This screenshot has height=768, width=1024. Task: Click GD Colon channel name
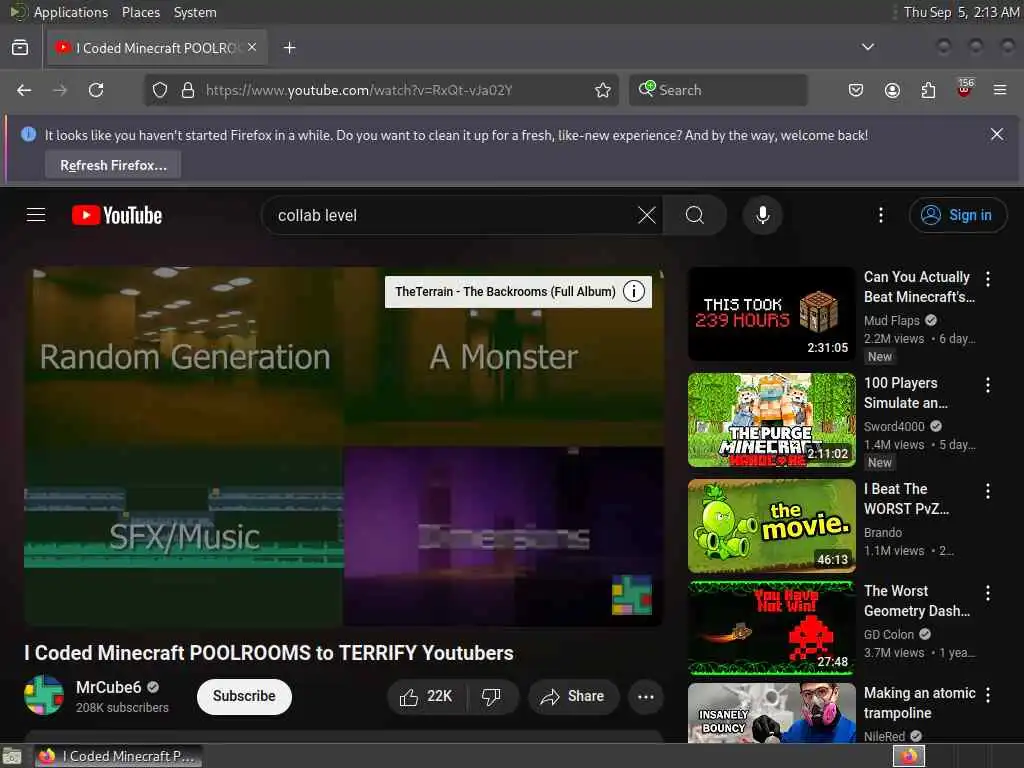(x=889, y=634)
